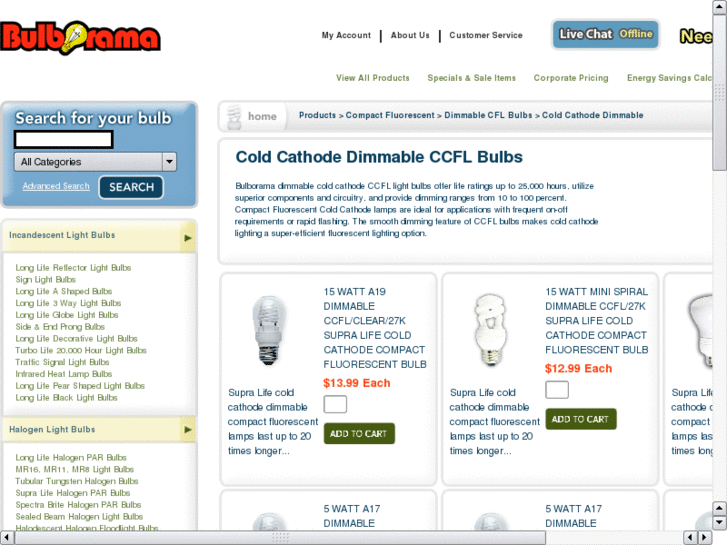Open Sign Light Bulbs category
Image resolution: width=727 pixels, height=545 pixels.
[45, 280]
